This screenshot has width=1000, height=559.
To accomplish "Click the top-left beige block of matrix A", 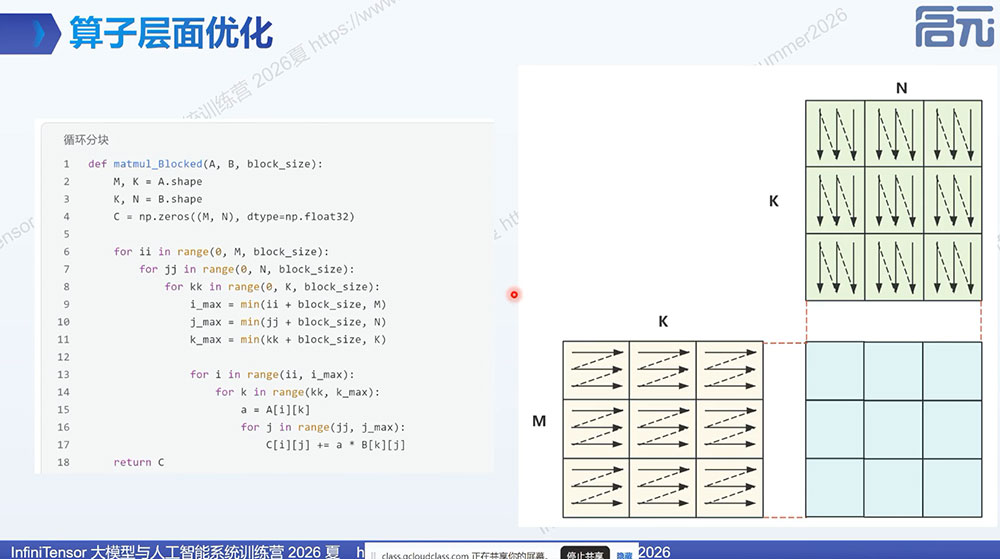I will (x=596, y=370).
